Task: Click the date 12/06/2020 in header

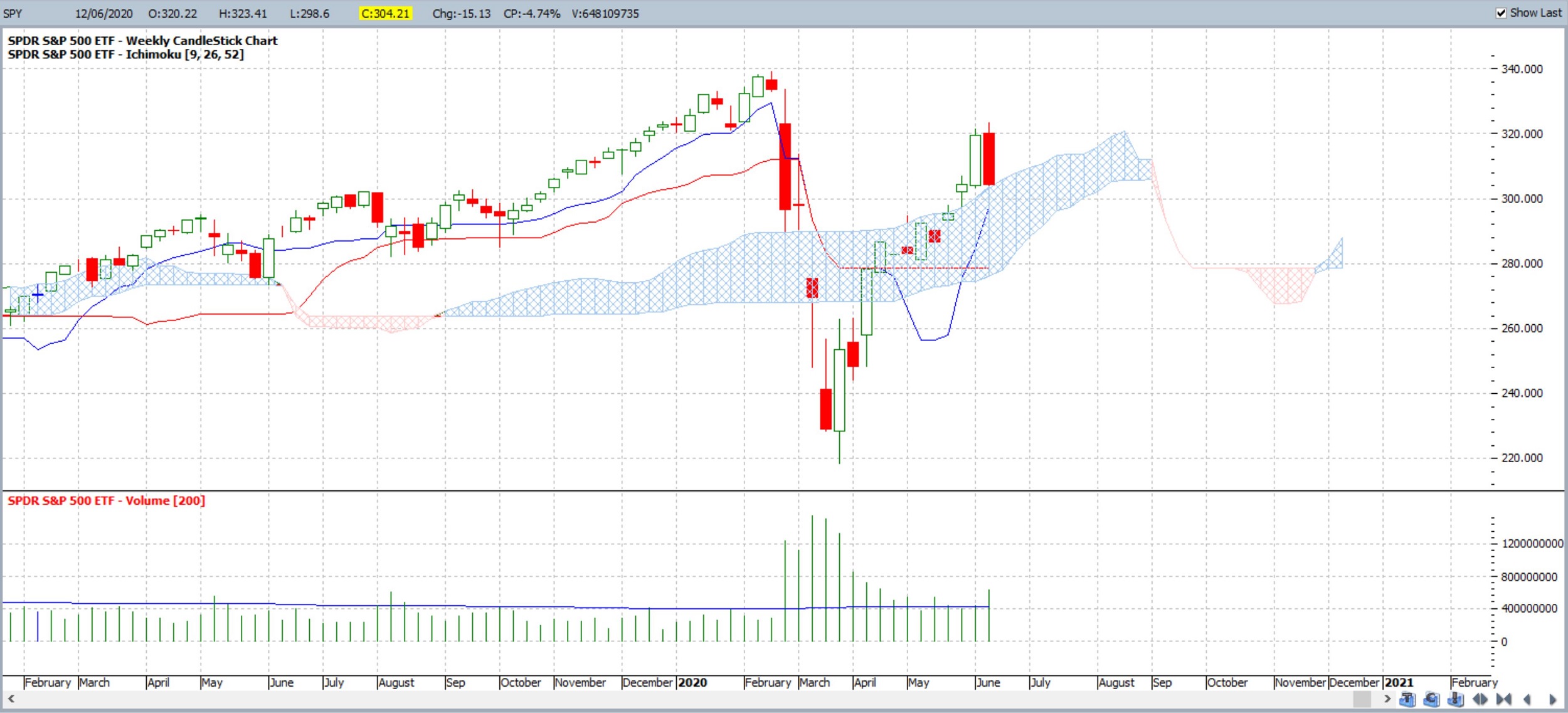Action: 103,13
